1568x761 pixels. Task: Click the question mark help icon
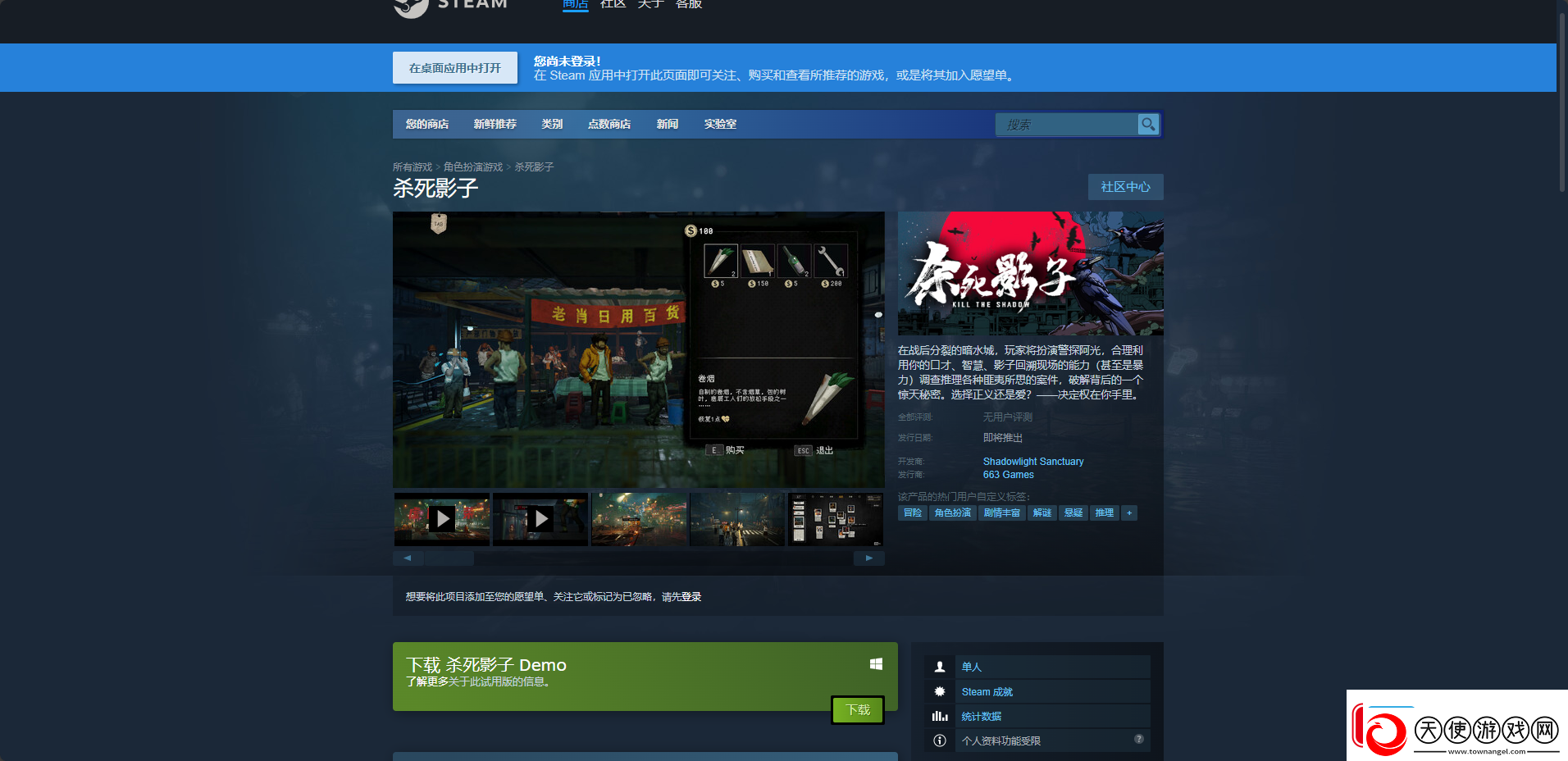pos(1139,739)
